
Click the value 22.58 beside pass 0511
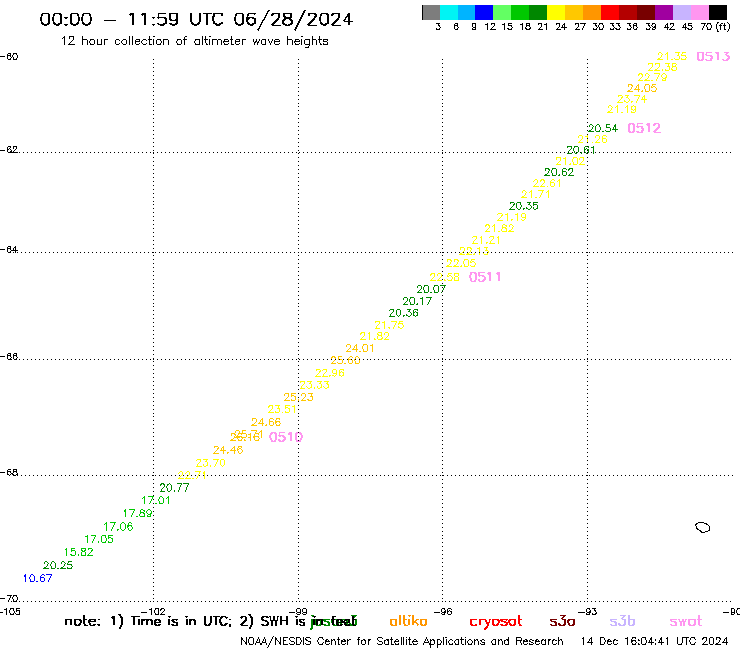pyautogui.click(x=445, y=277)
